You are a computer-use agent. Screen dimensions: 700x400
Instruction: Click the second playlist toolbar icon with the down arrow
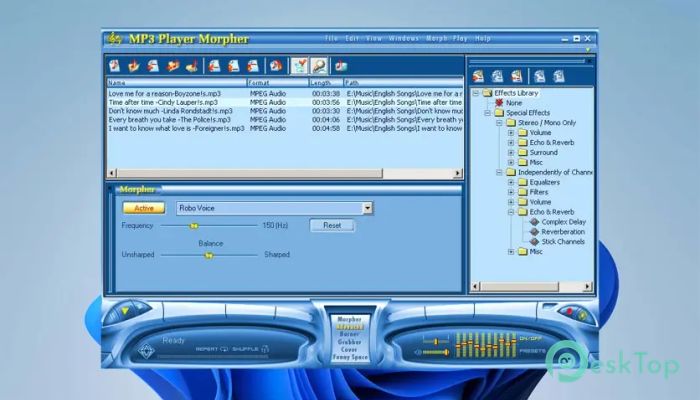point(134,66)
